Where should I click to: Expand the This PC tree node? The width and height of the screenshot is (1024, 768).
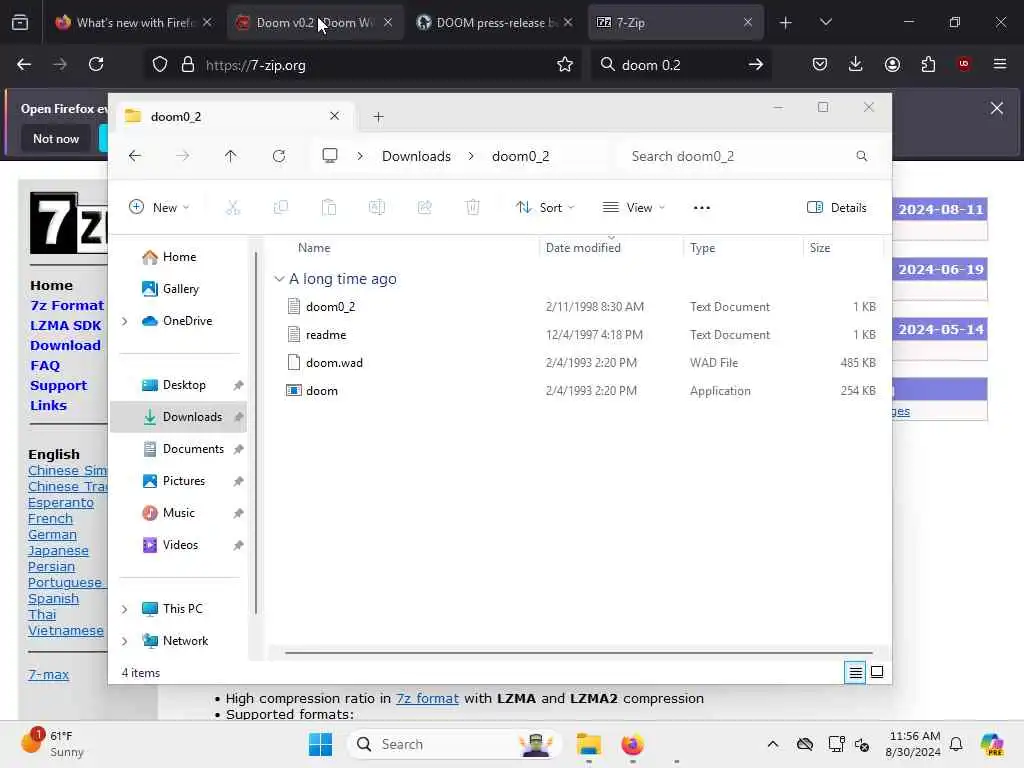point(125,609)
